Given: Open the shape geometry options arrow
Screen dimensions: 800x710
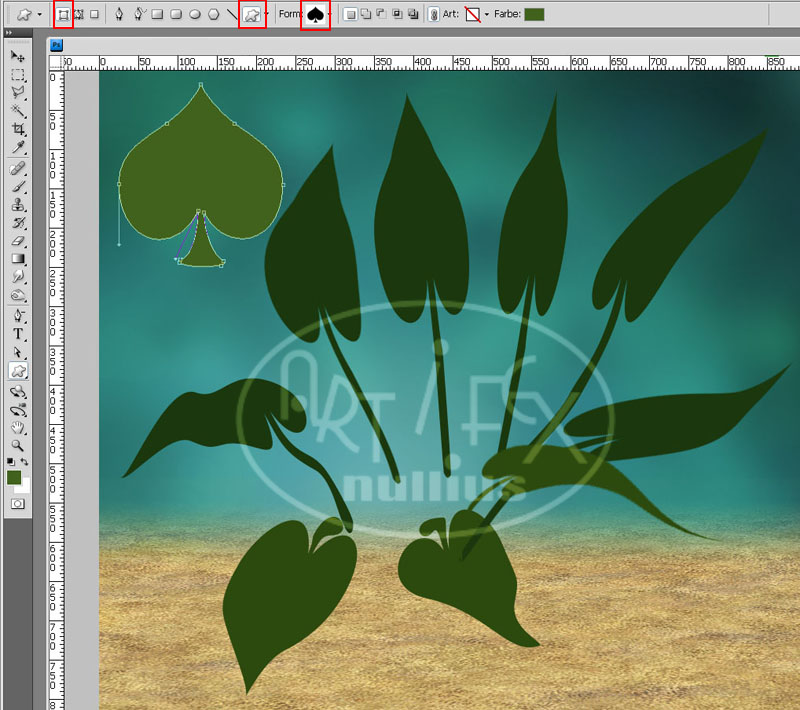Looking at the screenshot, I should 266,14.
